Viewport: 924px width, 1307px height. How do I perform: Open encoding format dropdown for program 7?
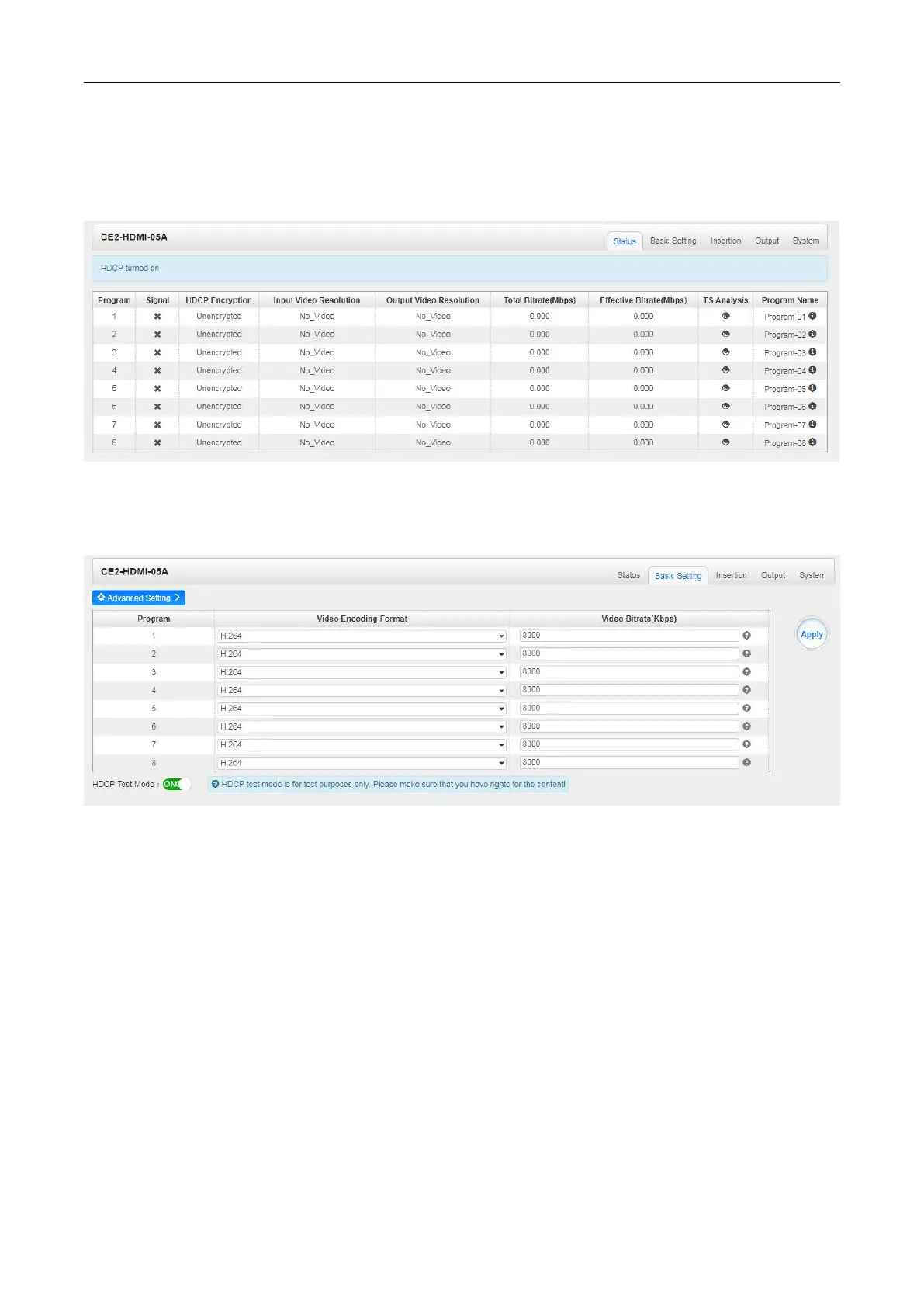coord(362,744)
